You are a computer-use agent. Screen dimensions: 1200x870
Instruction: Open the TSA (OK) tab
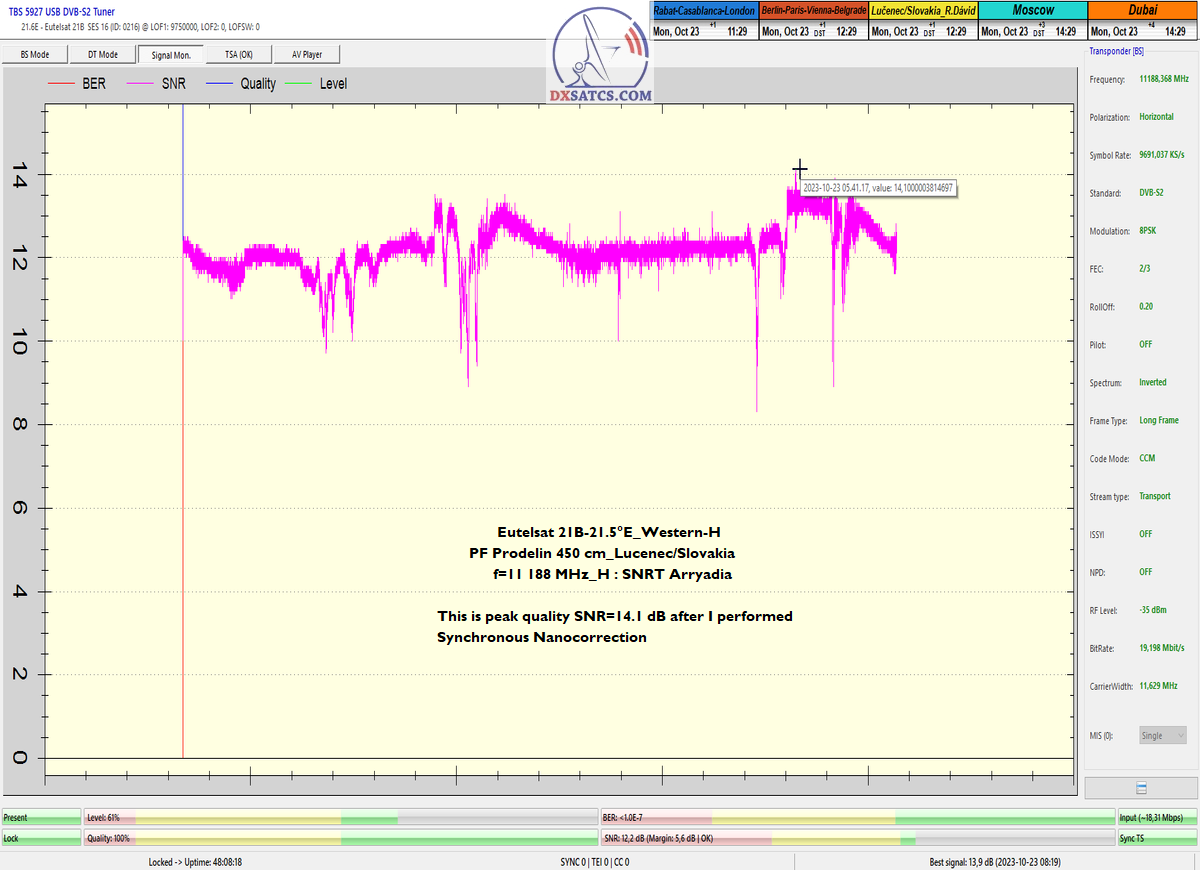239,54
